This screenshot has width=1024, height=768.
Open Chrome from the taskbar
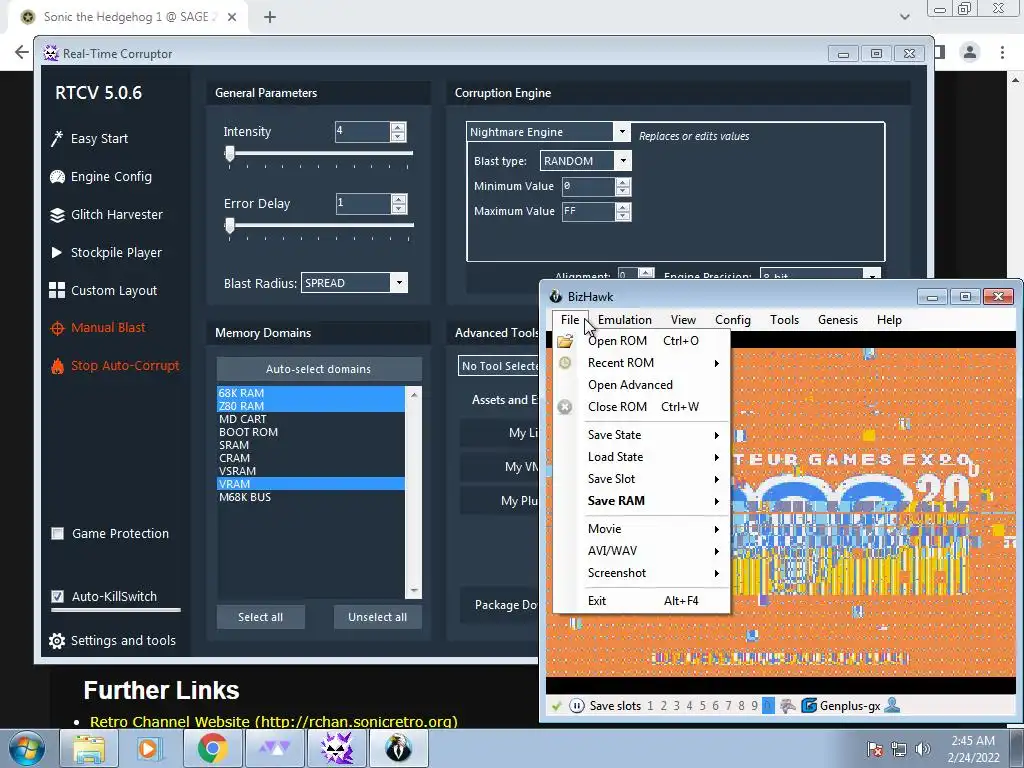pos(212,748)
